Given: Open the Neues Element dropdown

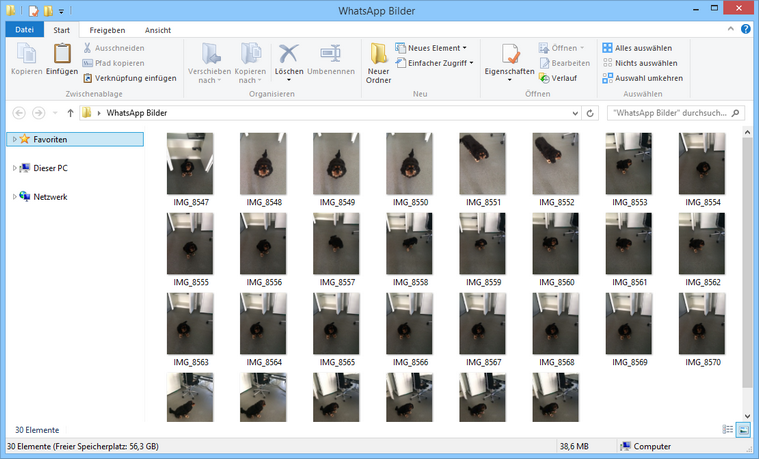Looking at the screenshot, I should coord(431,47).
